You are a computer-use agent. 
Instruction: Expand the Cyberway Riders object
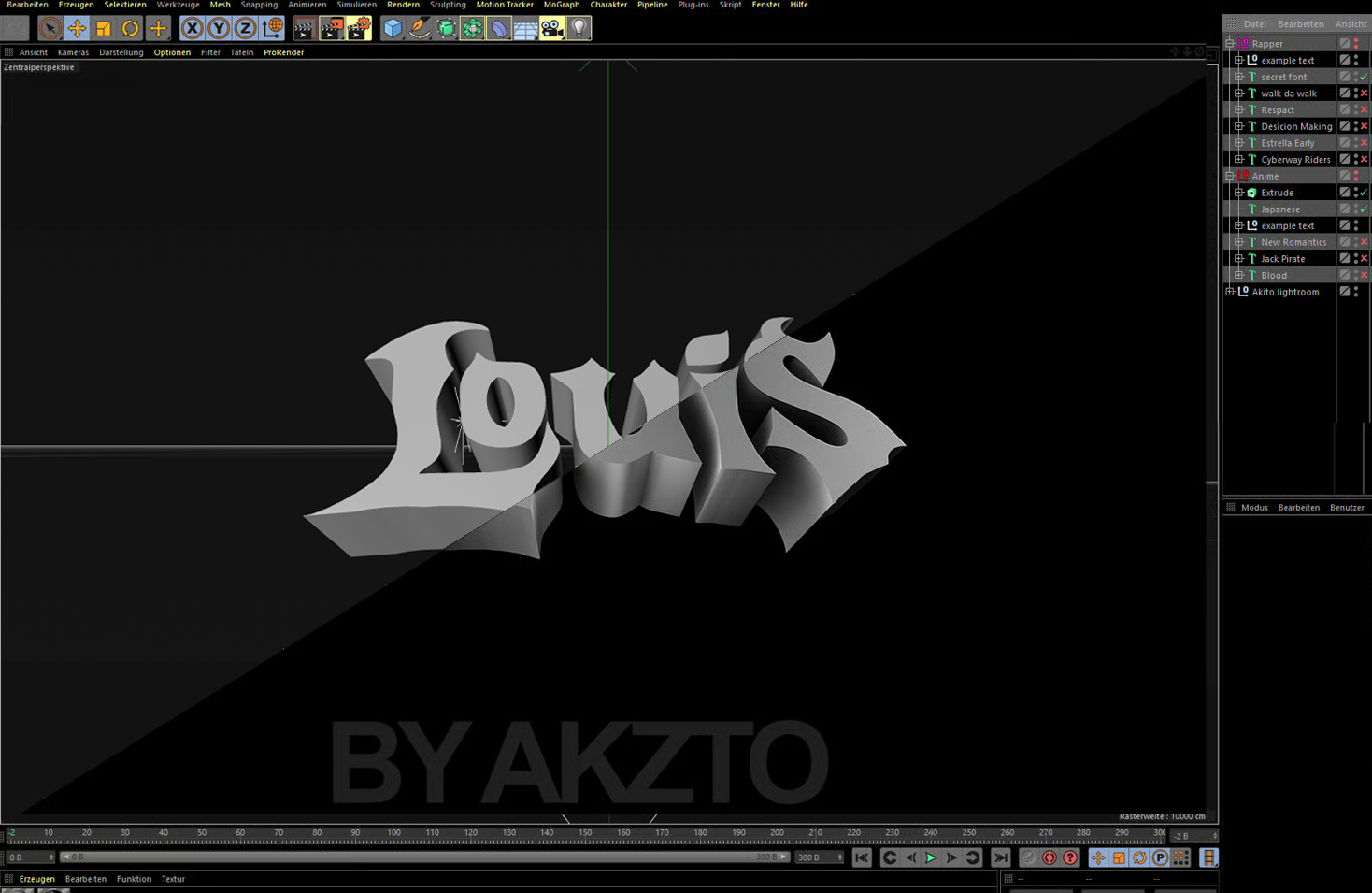(1239, 160)
